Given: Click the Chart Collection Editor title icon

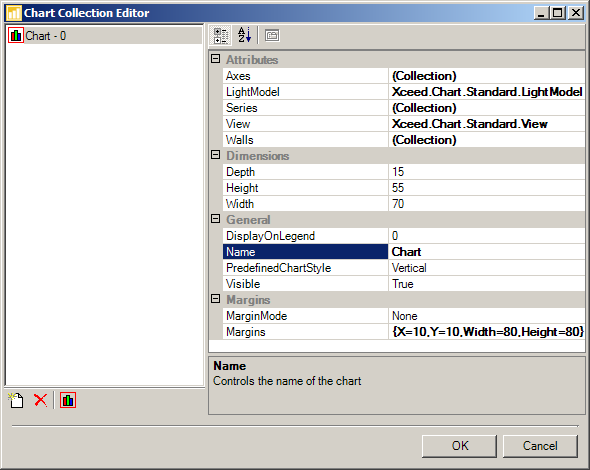Looking at the screenshot, I should coord(14,13).
